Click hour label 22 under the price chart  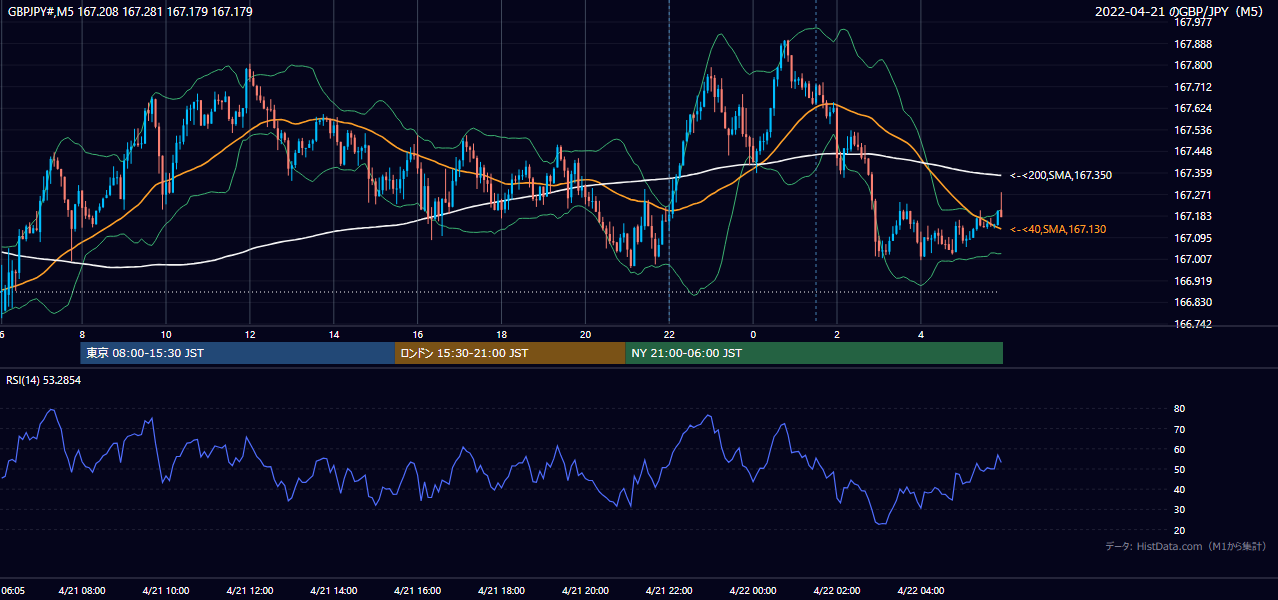pos(670,335)
